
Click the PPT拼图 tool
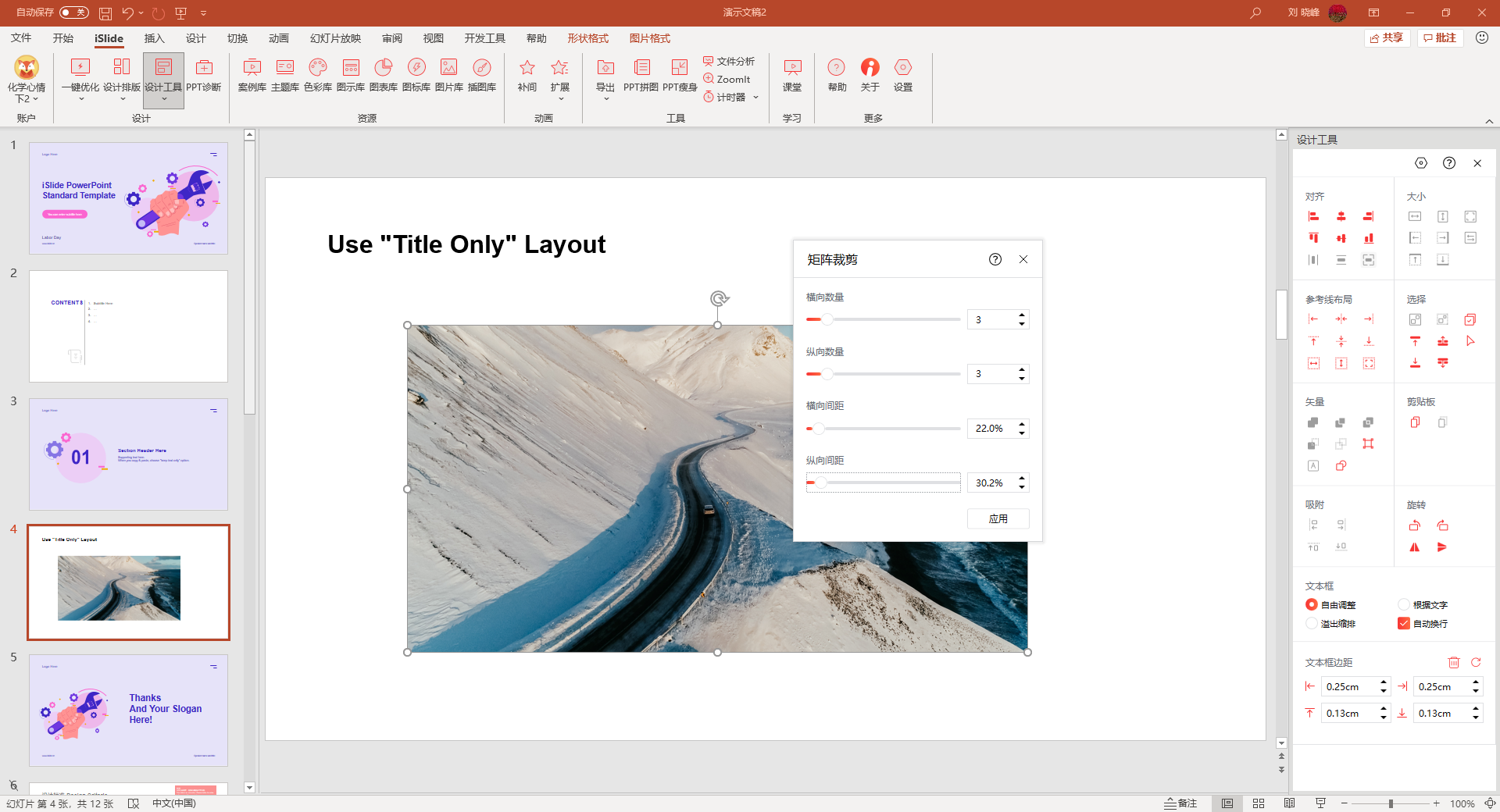point(641,75)
